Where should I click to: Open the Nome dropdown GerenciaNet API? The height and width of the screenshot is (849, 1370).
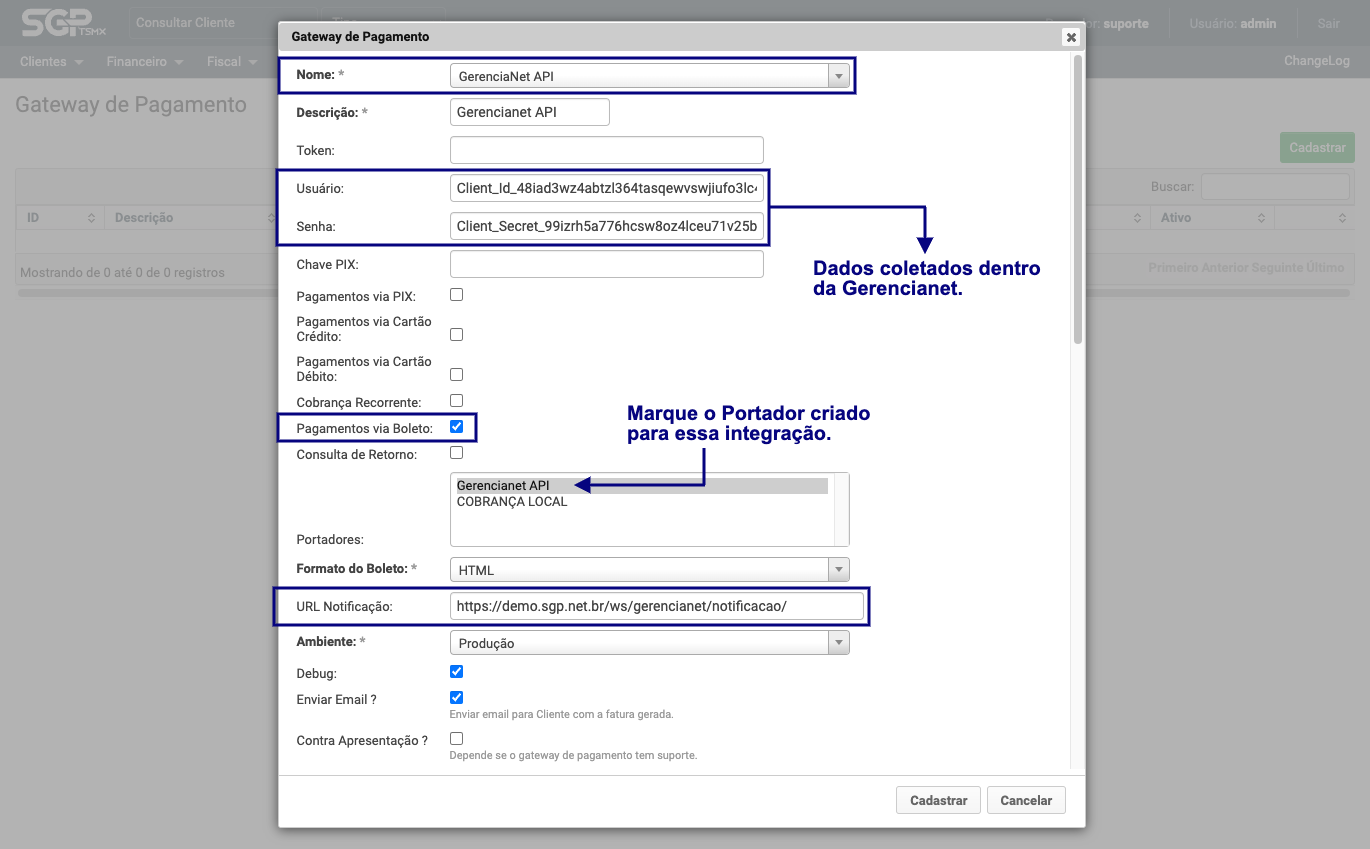tap(650, 76)
